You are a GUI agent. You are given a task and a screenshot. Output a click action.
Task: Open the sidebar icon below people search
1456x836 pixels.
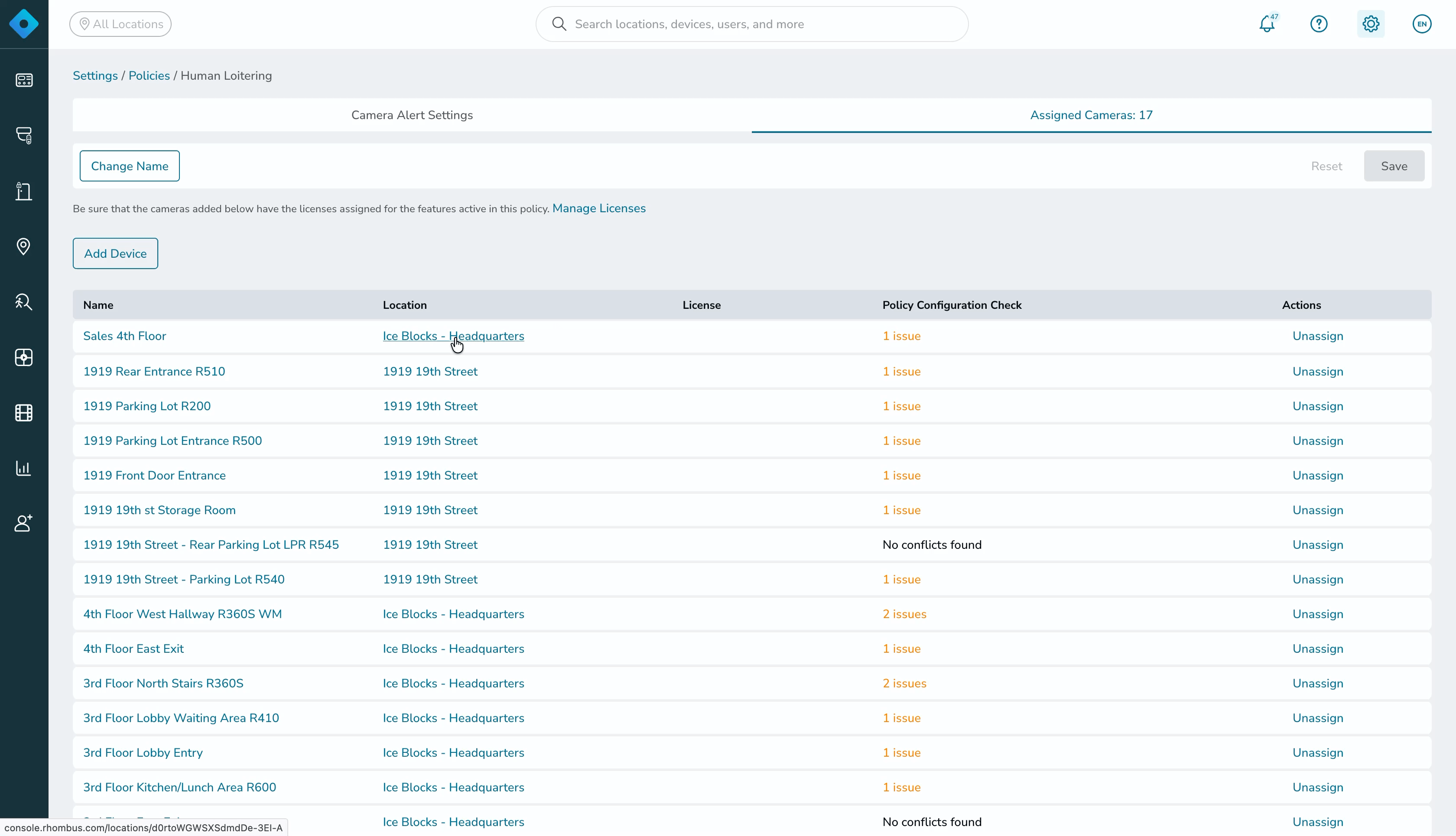pos(23,357)
